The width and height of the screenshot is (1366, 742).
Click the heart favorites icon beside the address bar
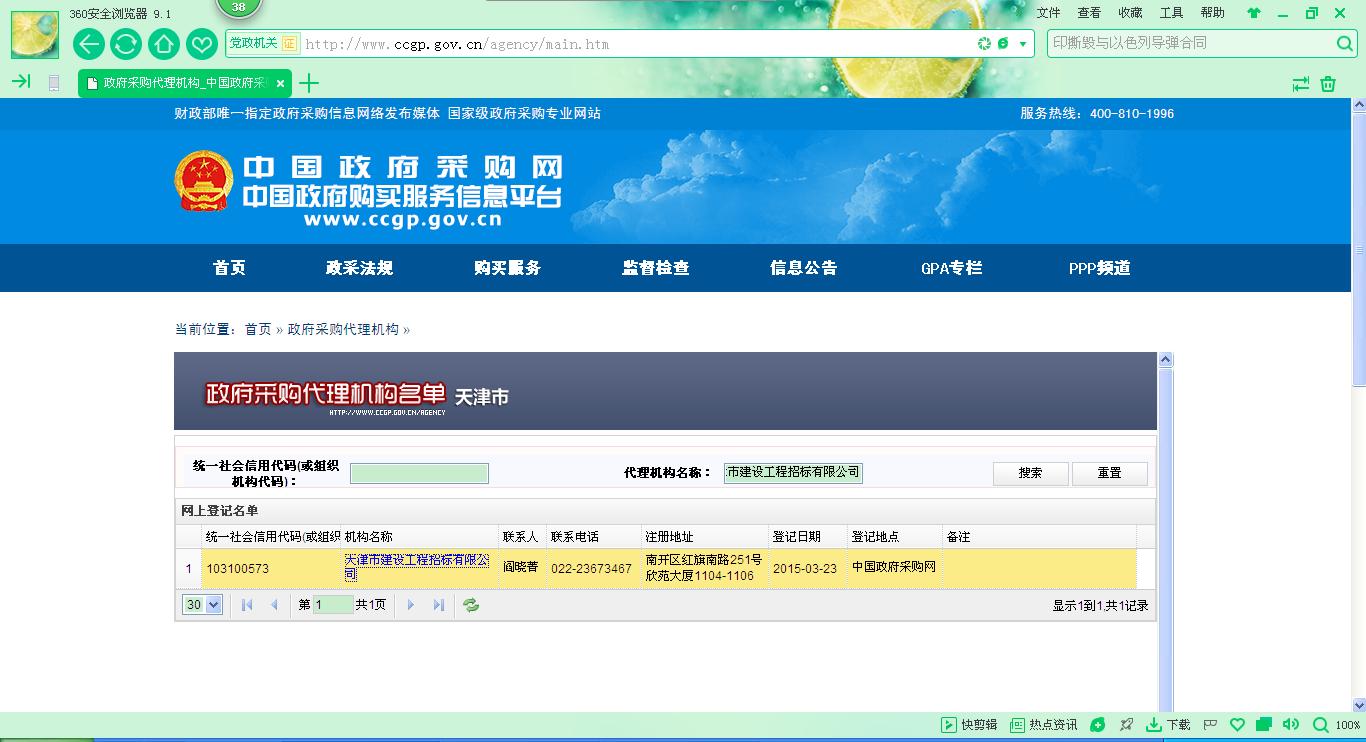coord(201,44)
